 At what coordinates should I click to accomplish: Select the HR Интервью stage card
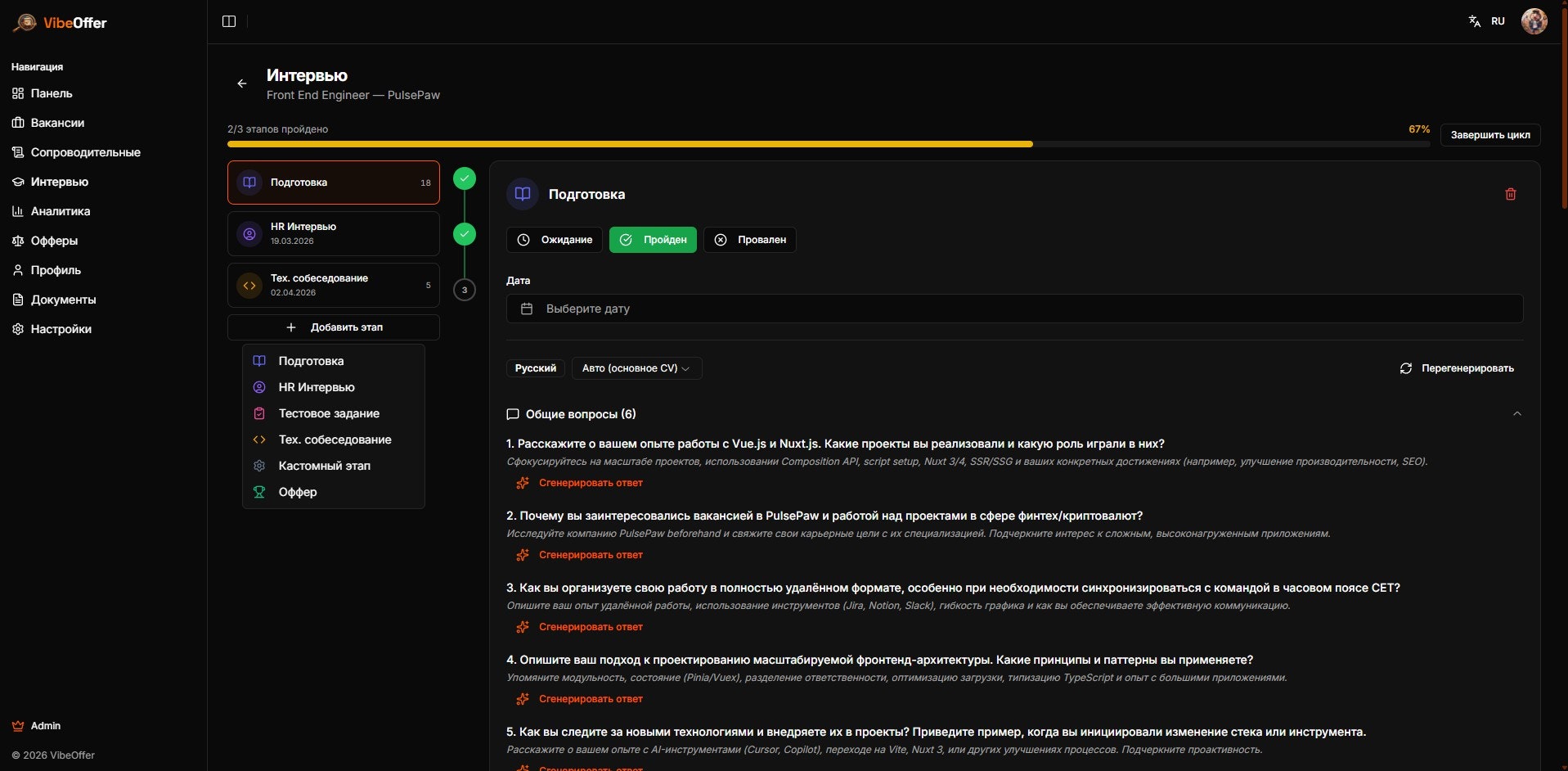point(334,234)
